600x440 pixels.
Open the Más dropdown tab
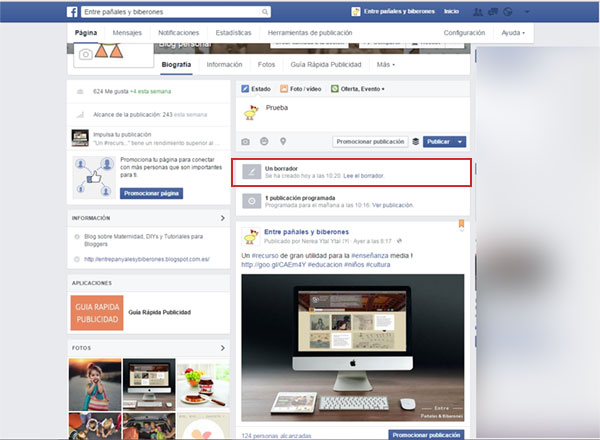385,65
